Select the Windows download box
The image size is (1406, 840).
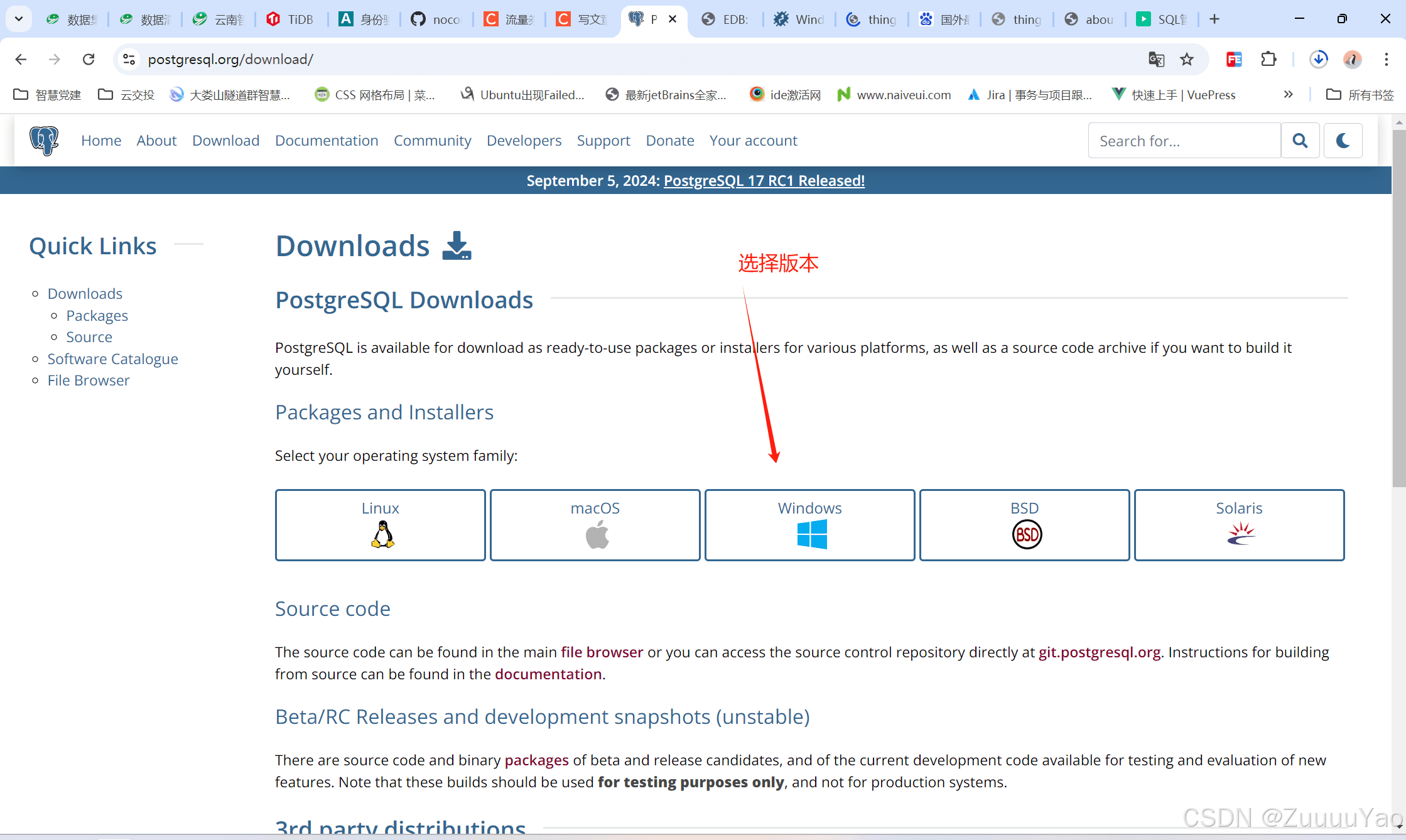coord(809,525)
